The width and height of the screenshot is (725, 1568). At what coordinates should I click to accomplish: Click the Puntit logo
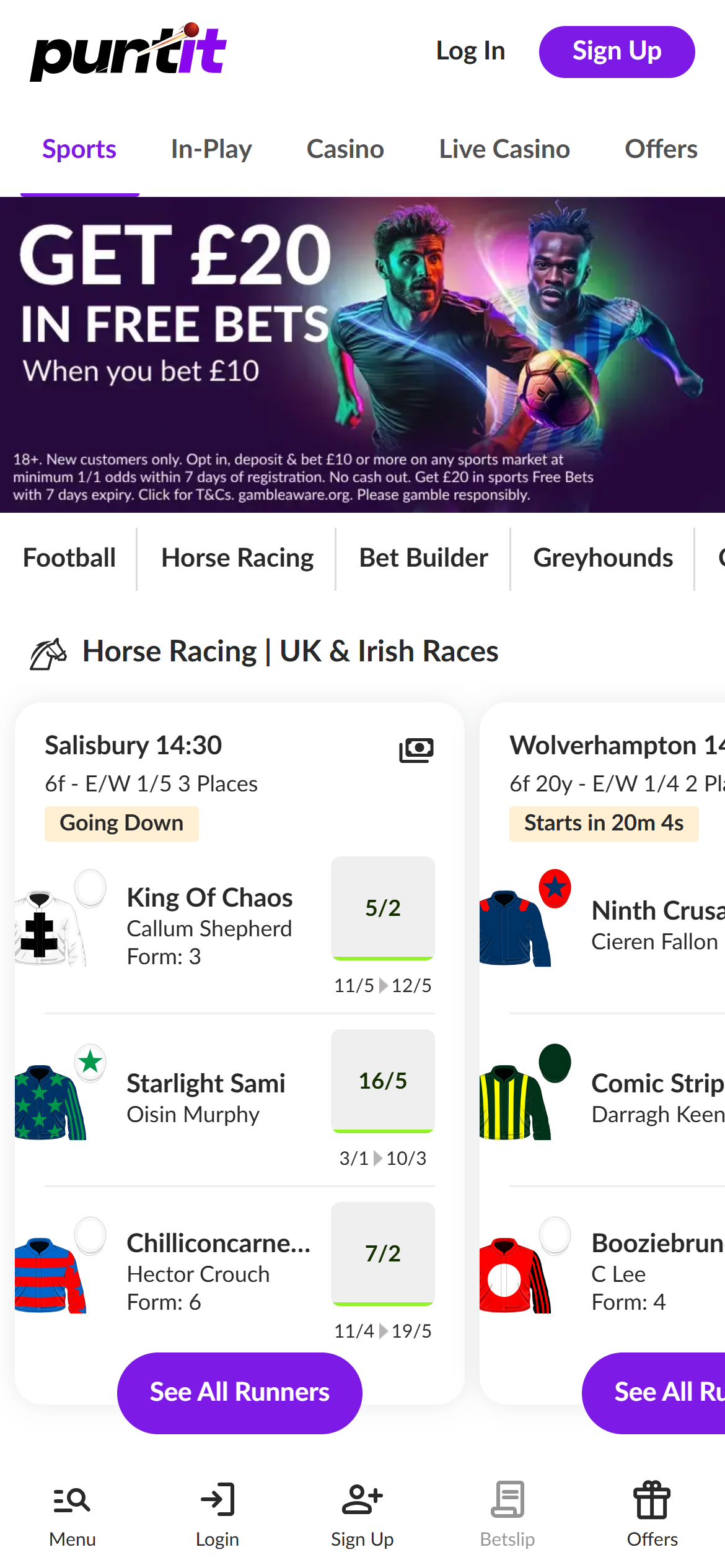[128, 52]
